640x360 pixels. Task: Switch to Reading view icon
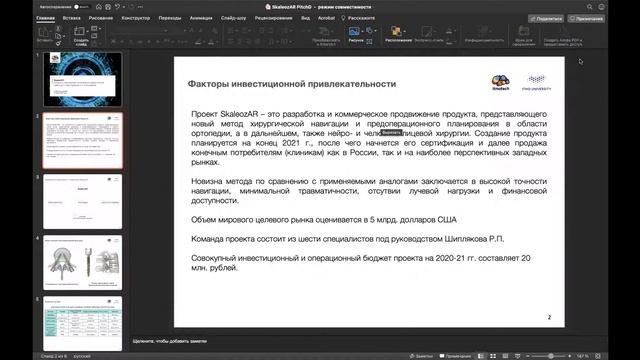coord(505,356)
